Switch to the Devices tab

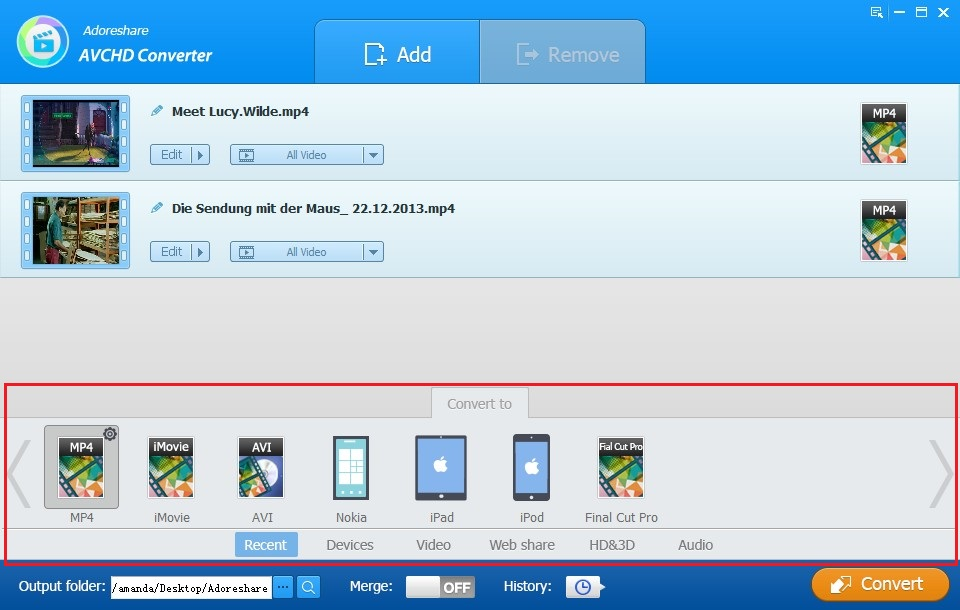[x=349, y=545]
